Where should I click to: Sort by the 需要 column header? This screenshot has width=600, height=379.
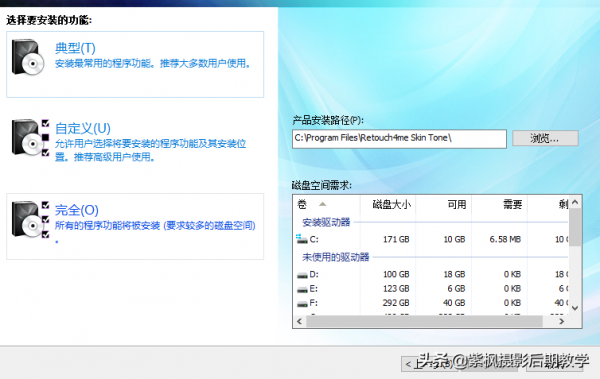pos(499,204)
